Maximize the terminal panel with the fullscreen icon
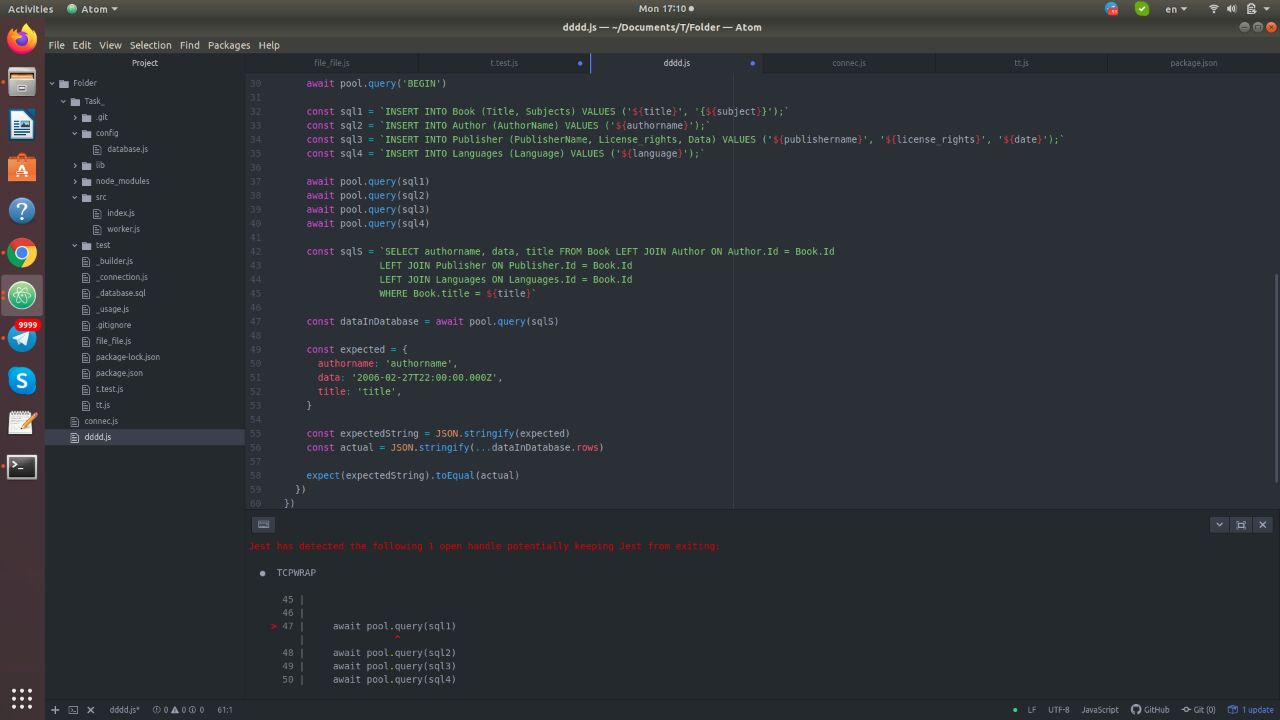 [1241, 524]
